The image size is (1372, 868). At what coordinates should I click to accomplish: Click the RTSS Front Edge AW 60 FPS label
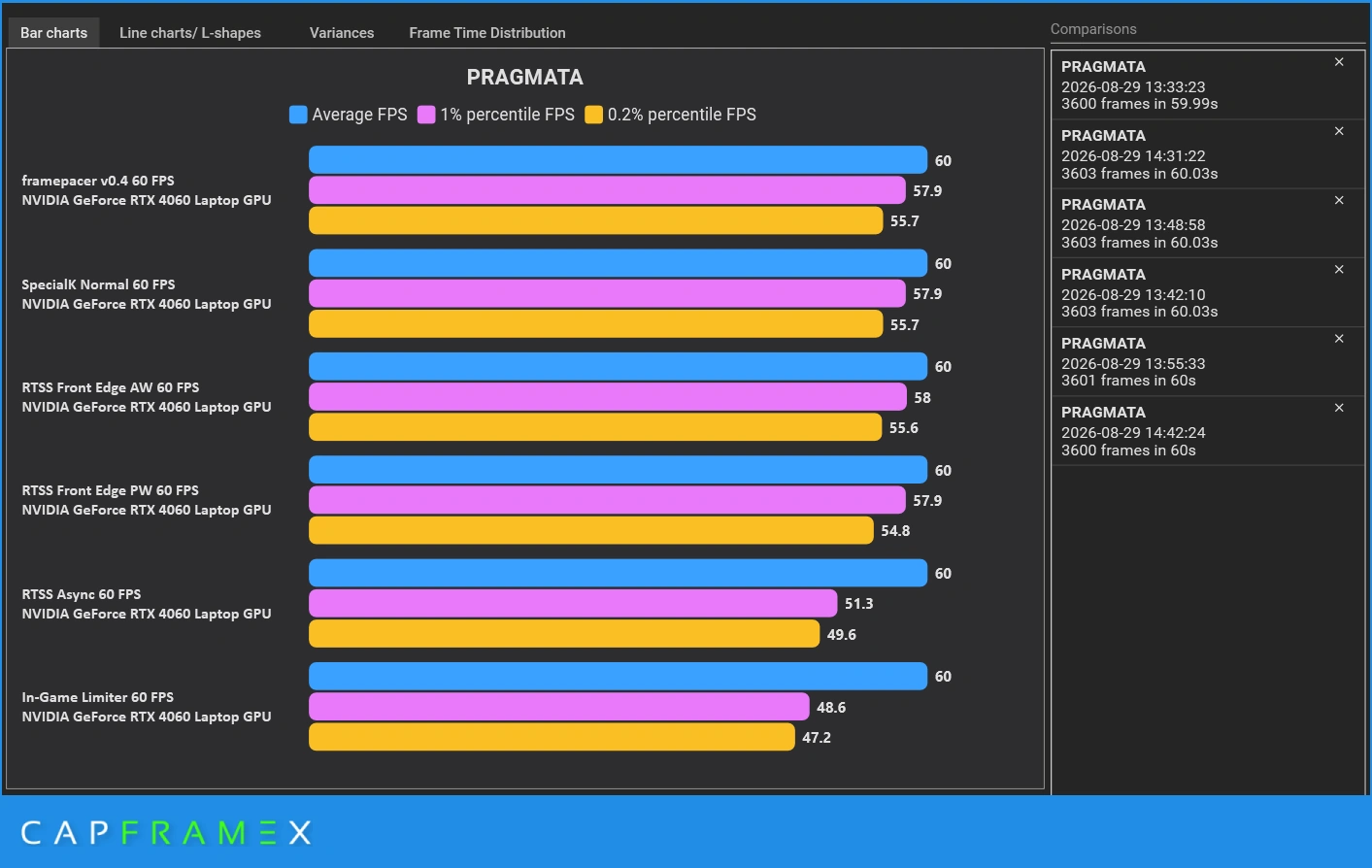point(111,387)
